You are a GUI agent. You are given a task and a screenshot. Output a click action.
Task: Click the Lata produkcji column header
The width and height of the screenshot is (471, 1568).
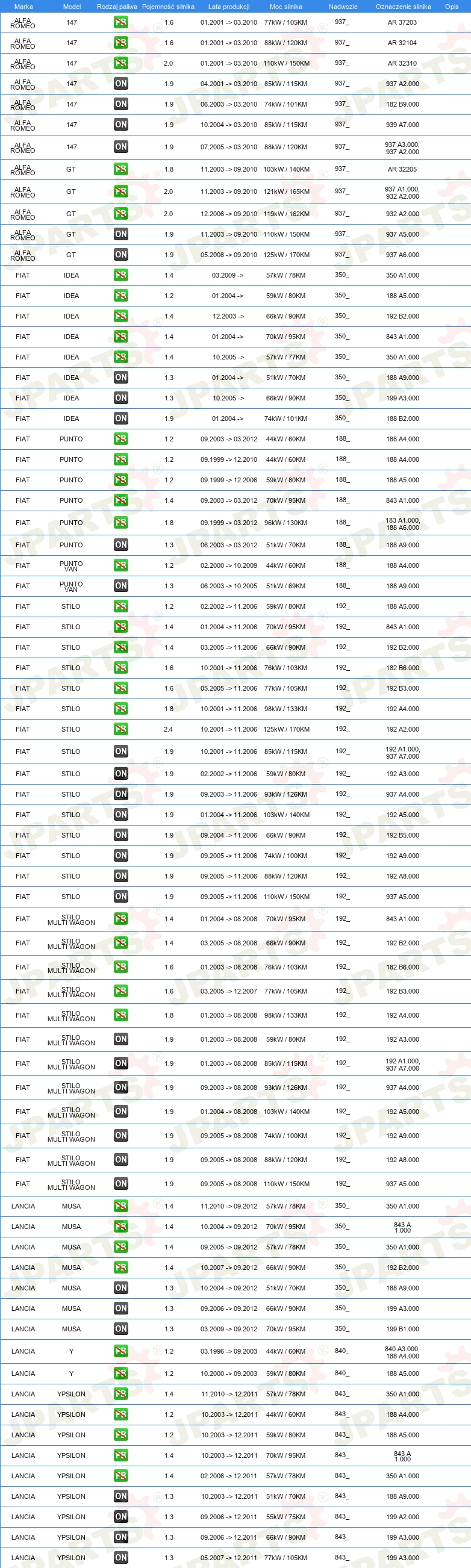(x=229, y=7)
